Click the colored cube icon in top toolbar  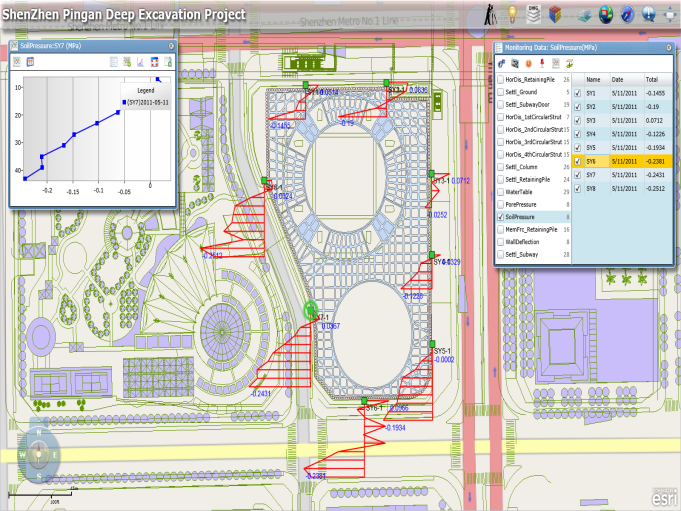tap(555, 15)
